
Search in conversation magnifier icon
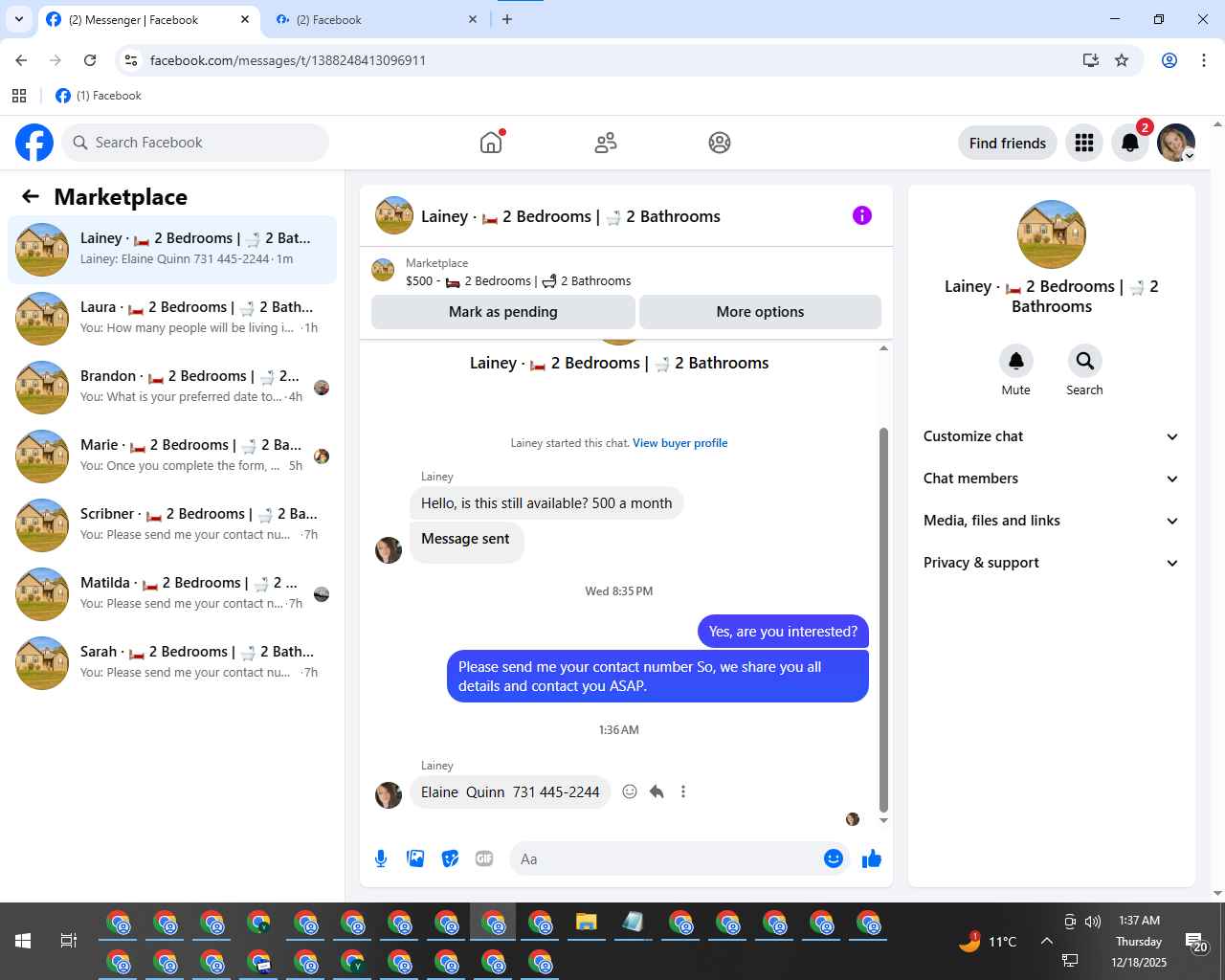(1085, 361)
